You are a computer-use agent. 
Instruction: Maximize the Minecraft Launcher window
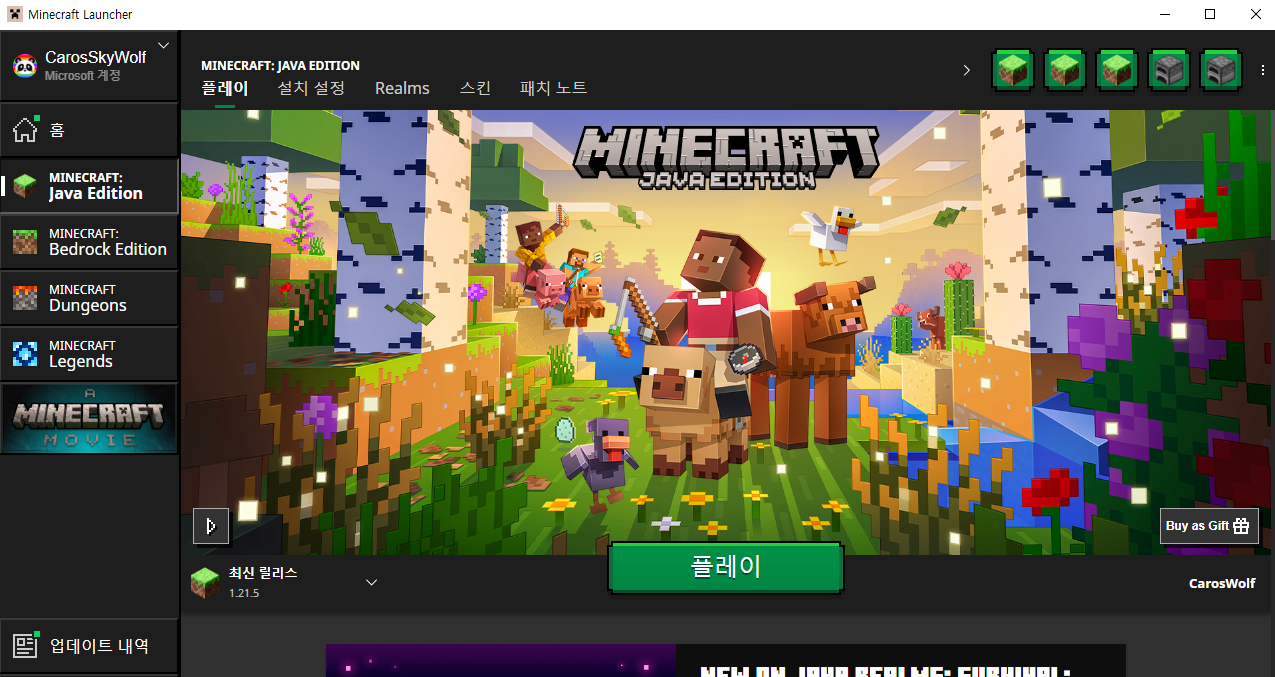[x=1210, y=14]
